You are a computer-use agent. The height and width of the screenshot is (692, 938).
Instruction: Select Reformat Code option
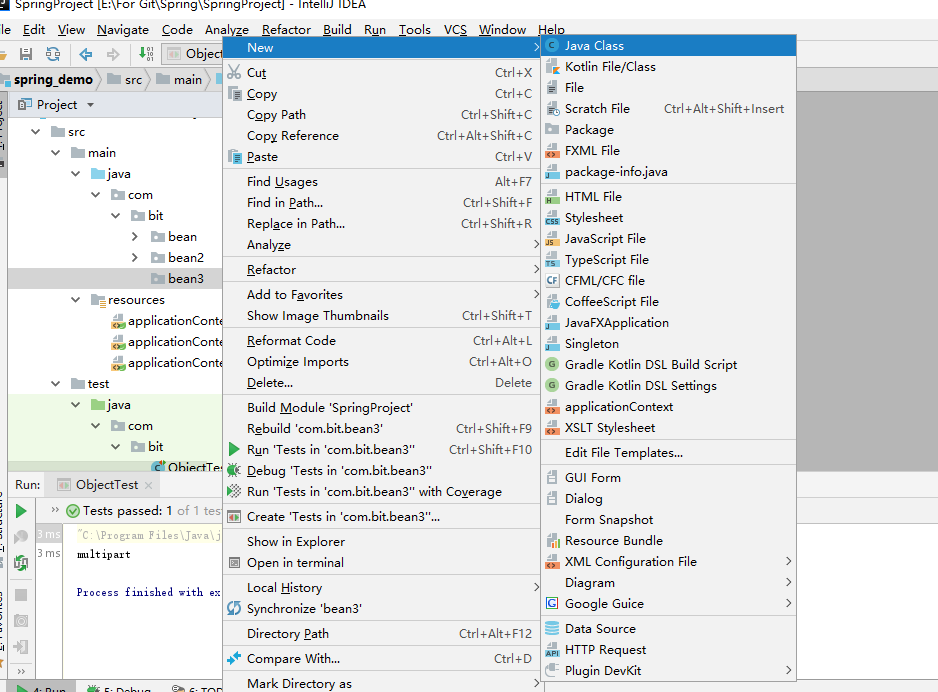(380, 341)
